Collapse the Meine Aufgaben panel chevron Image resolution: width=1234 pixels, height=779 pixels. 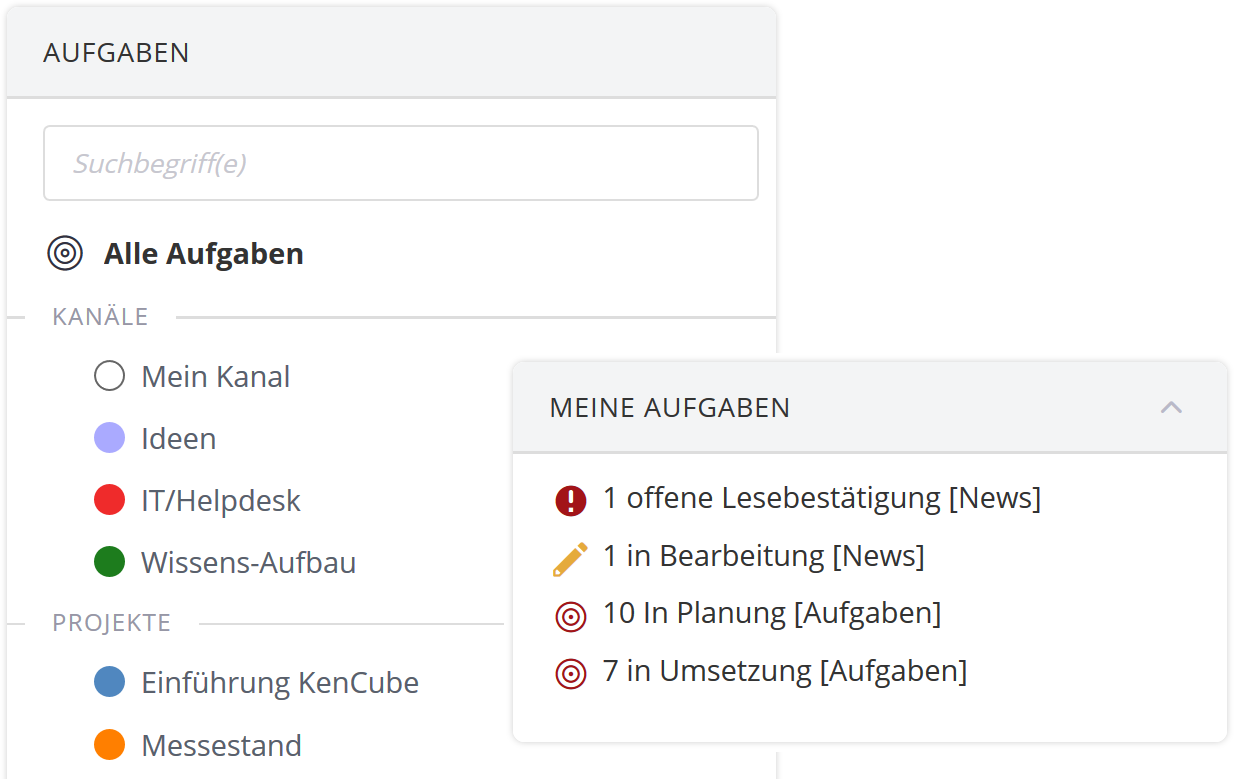coord(1171,407)
